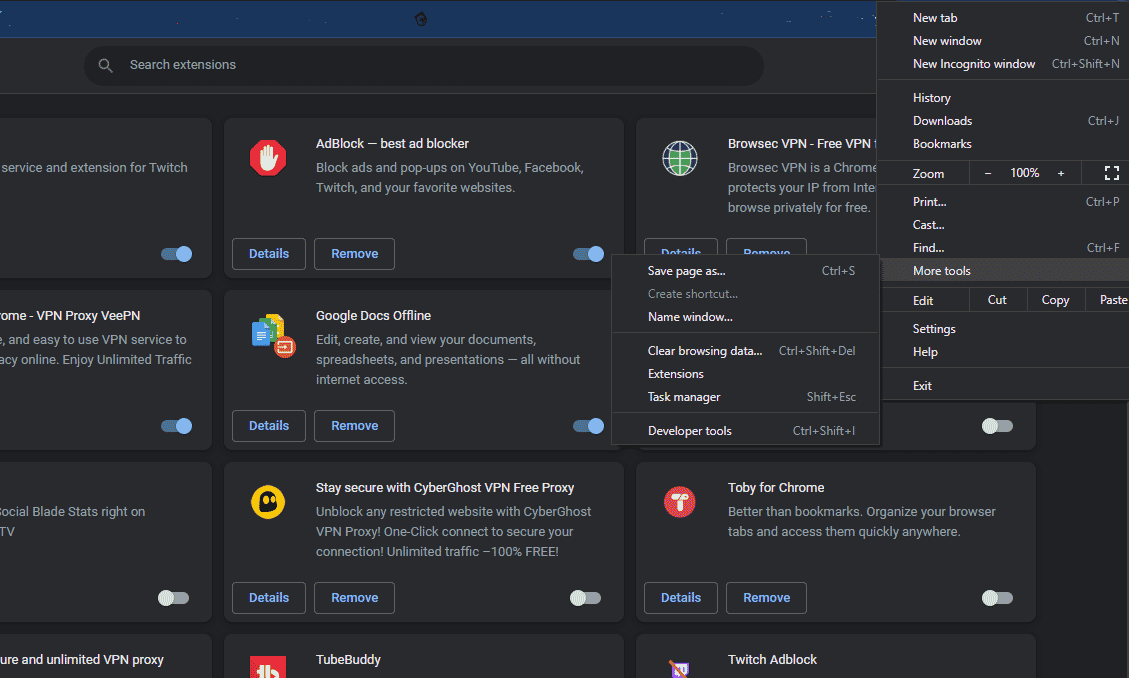The image size is (1129, 678).
Task: Decrease zoom with the minus button
Action: pyautogui.click(x=988, y=173)
